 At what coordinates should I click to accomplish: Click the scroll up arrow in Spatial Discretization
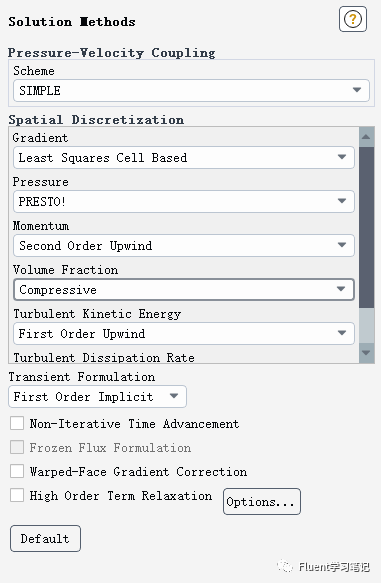[x=366, y=137]
